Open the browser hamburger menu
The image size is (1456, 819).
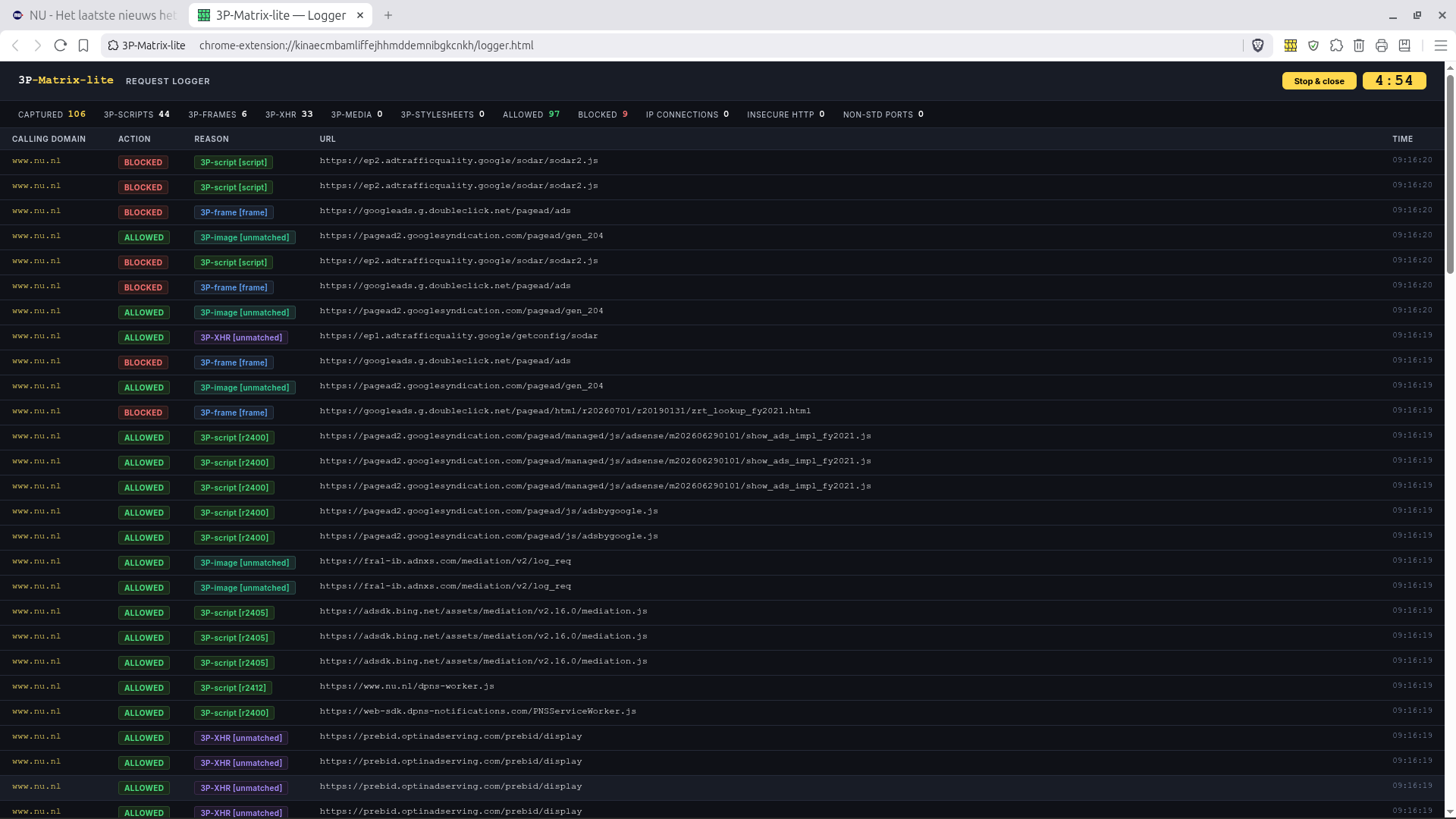point(1441,45)
